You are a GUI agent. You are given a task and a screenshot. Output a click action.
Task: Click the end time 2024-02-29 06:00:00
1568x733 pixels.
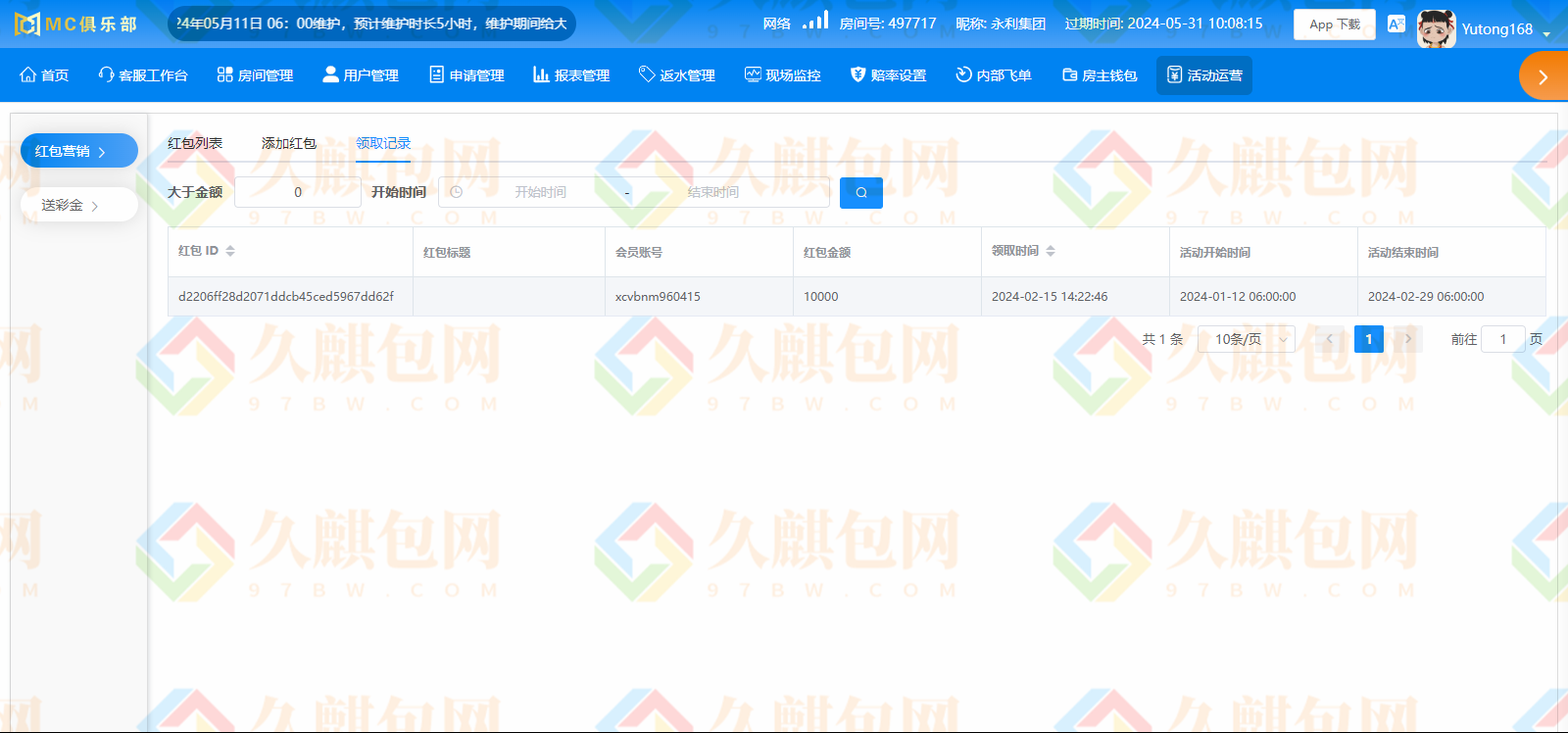pyautogui.click(x=1426, y=296)
